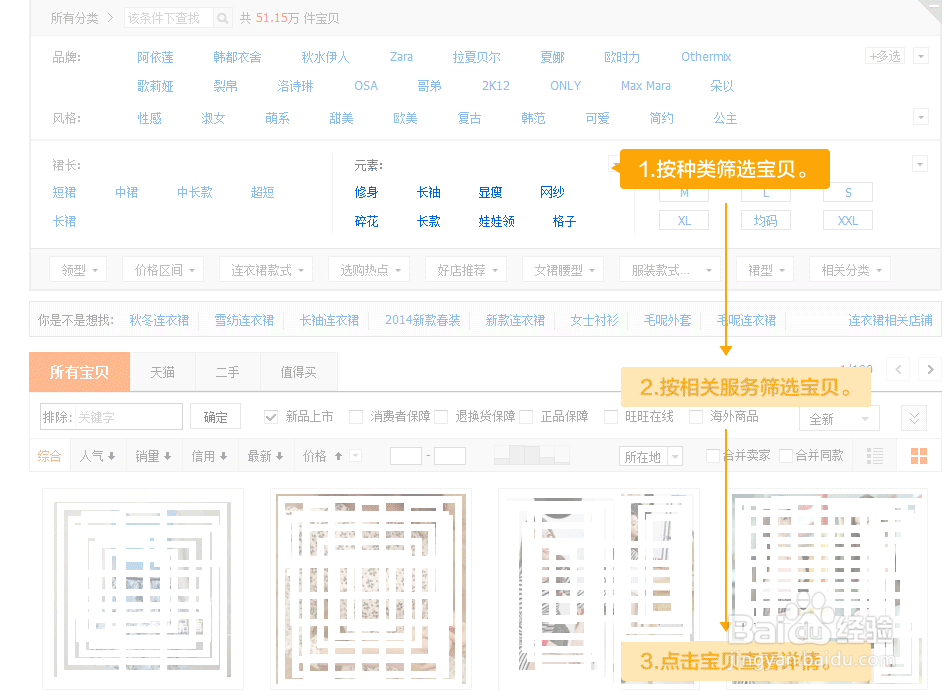Select skirt length 短裙
The image size is (948, 692).
tap(65, 192)
